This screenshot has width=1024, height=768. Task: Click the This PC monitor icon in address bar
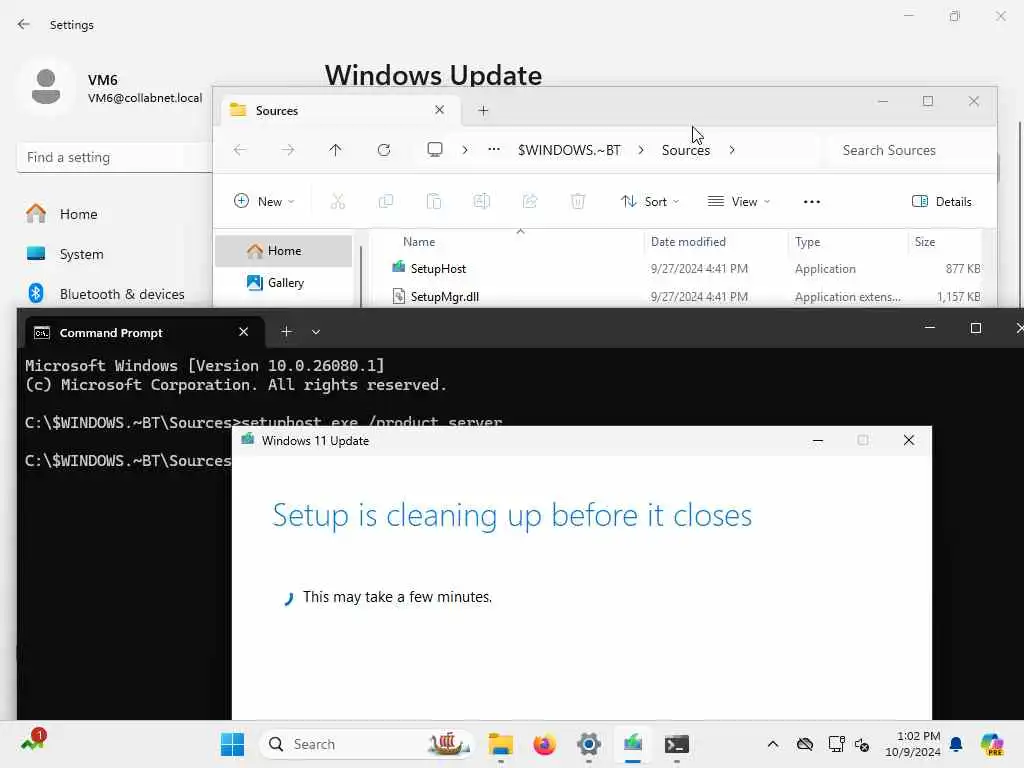[435, 150]
